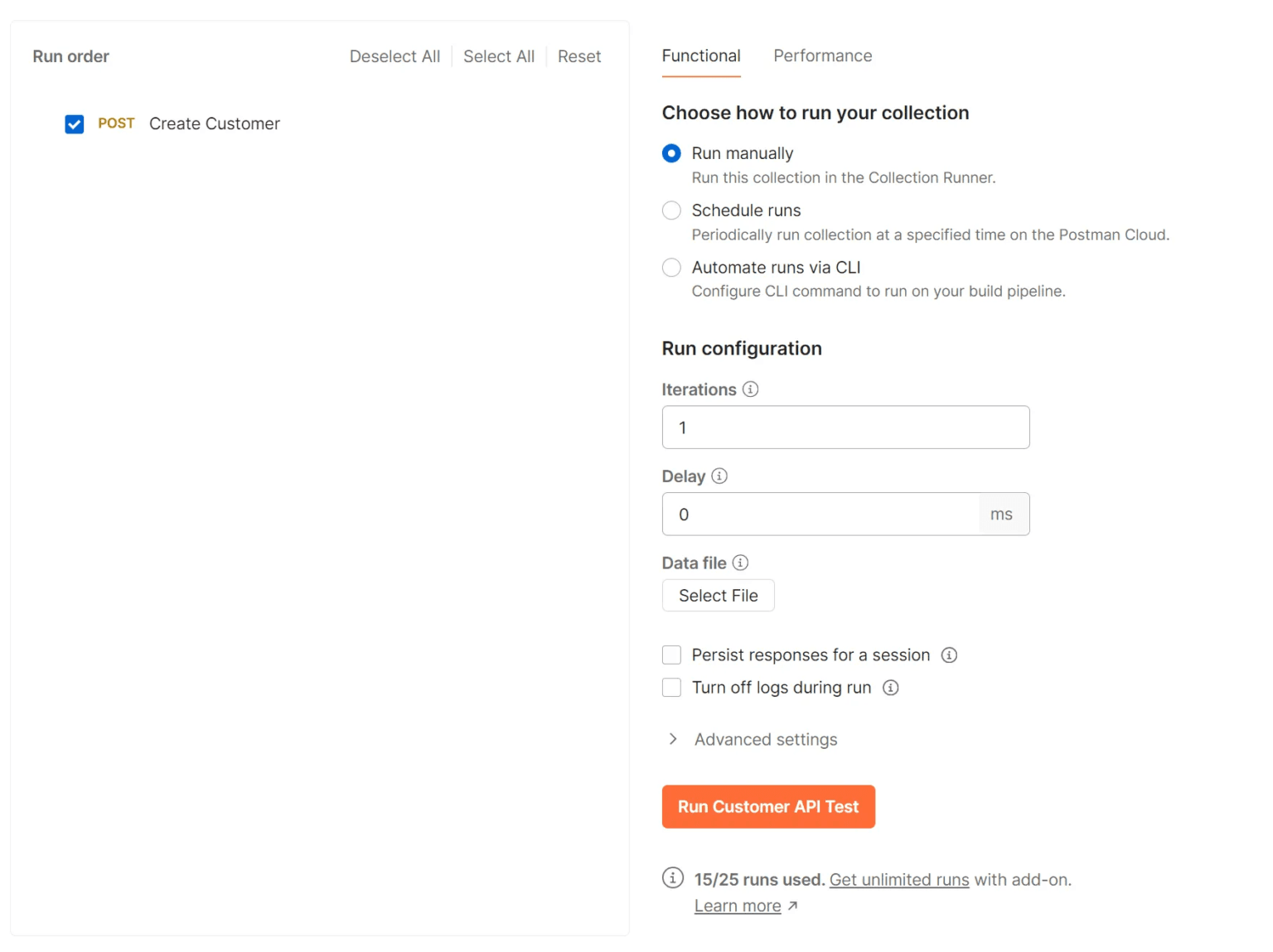Click the info icon after Persist responses
This screenshot has height=952, width=1273.
click(950, 655)
